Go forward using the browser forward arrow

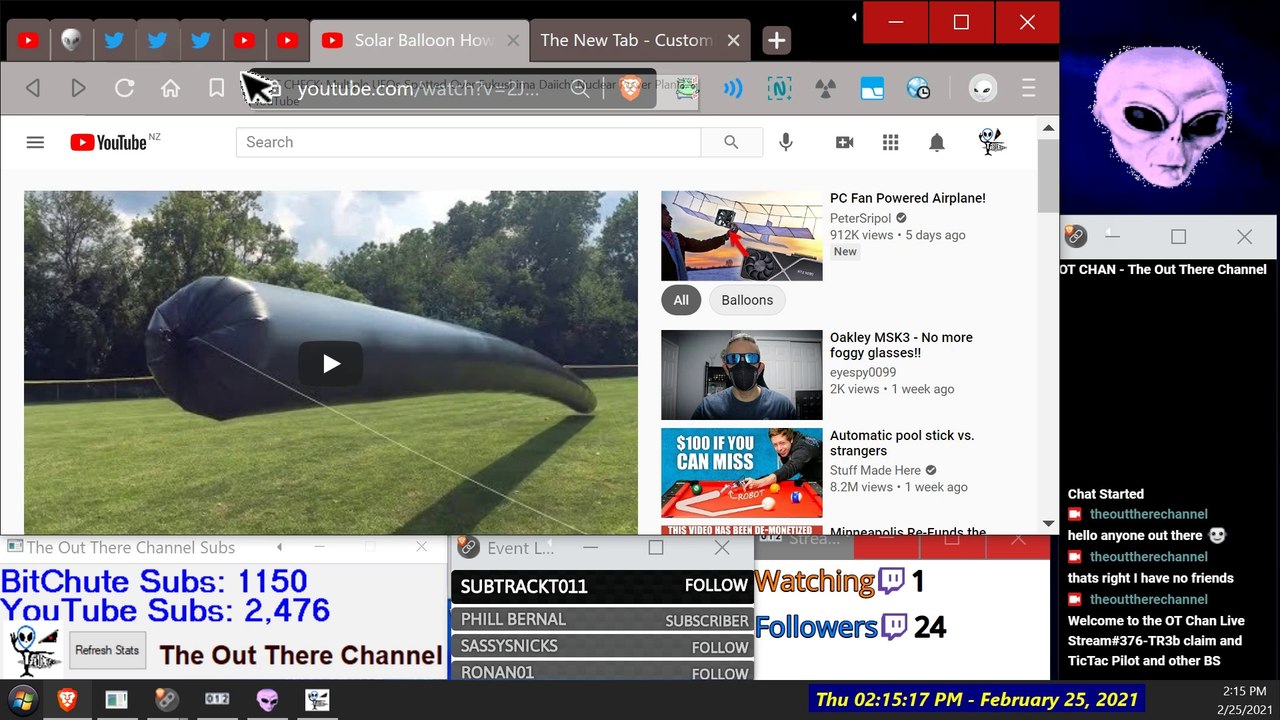pos(78,89)
